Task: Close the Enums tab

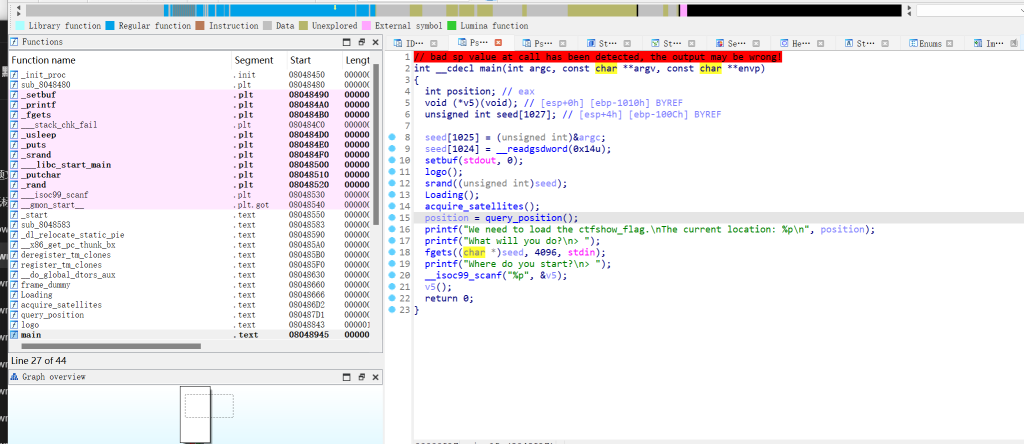Action: click(x=950, y=44)
